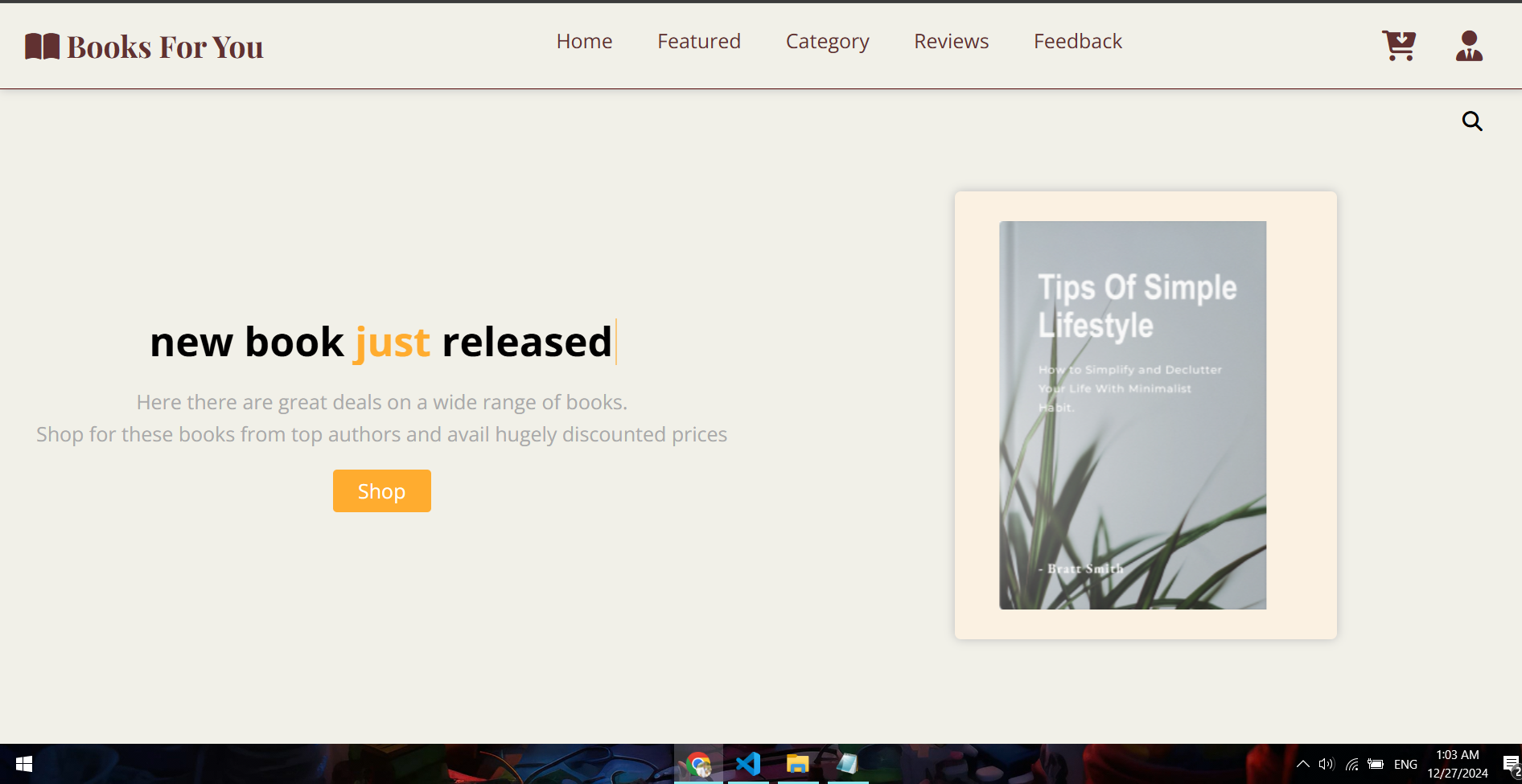Go to Home nav link

click(x=584, y=41)
